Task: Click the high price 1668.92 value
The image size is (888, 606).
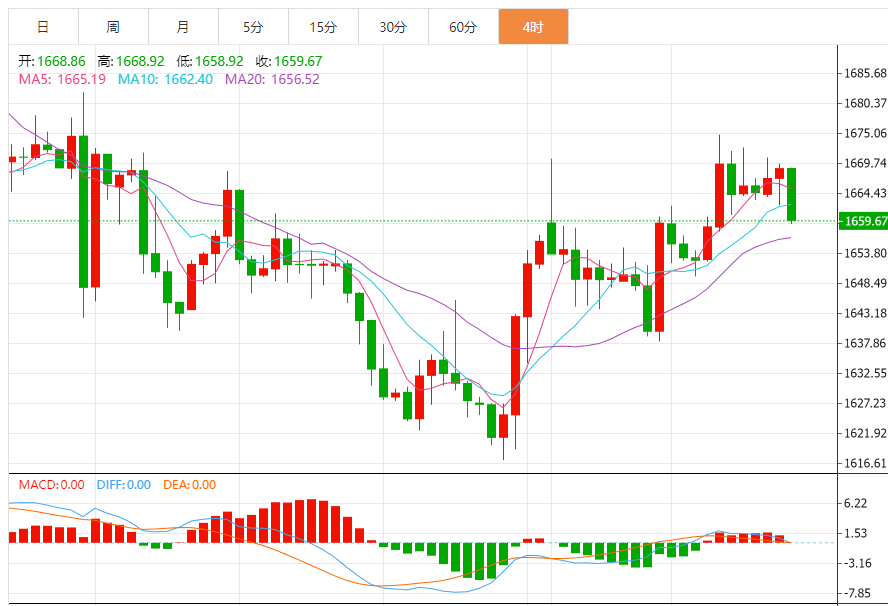Action: pyautogui.click(x=140, y=61)
